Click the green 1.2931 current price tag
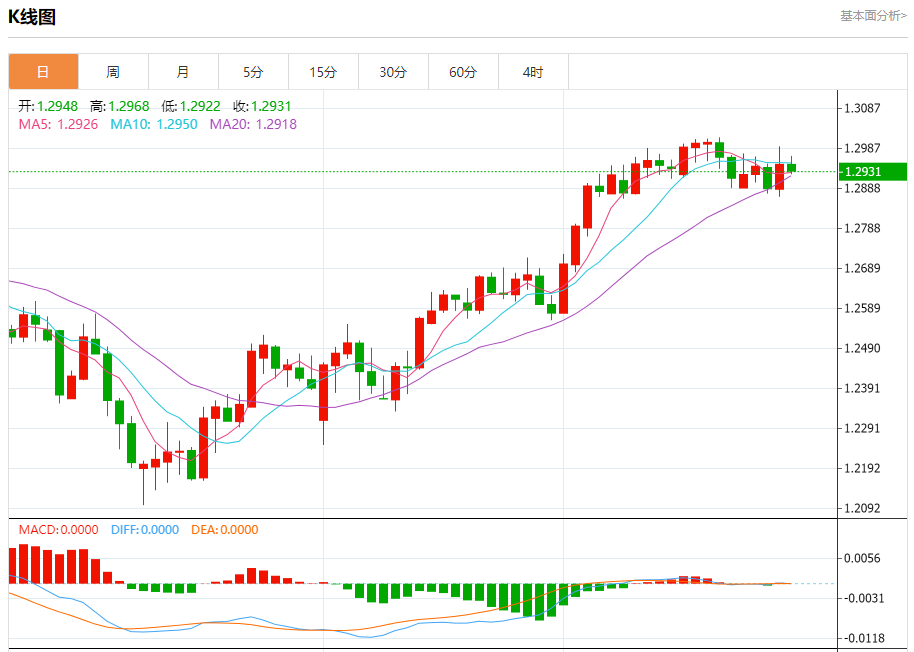 tap(873, 171)
